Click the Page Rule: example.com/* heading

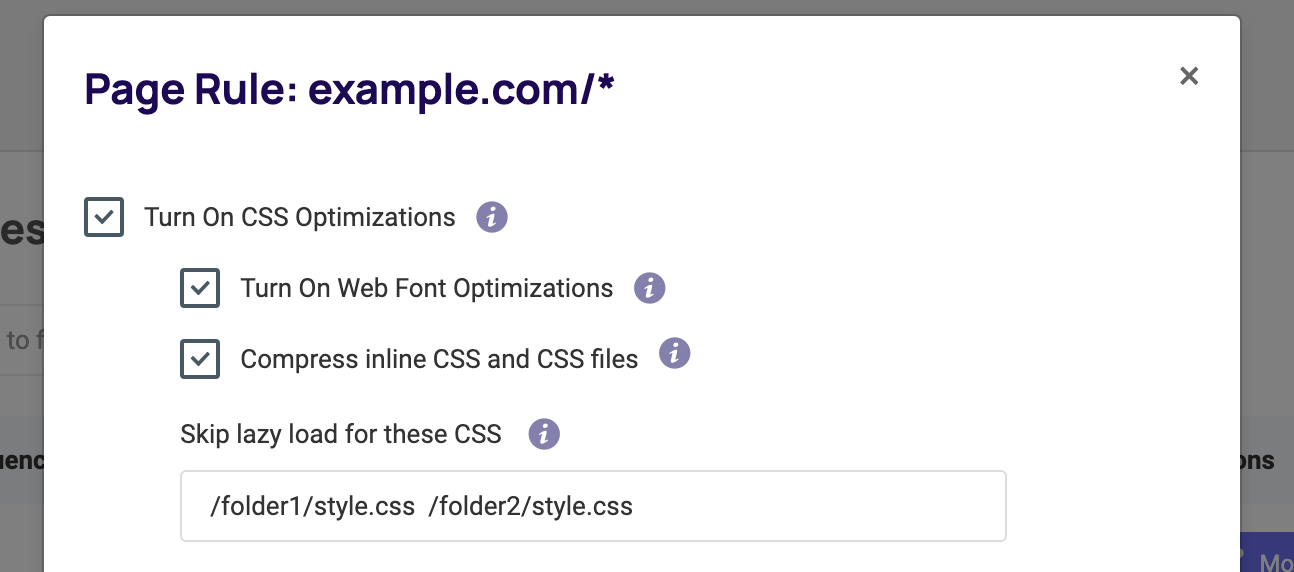click(349, 89)
